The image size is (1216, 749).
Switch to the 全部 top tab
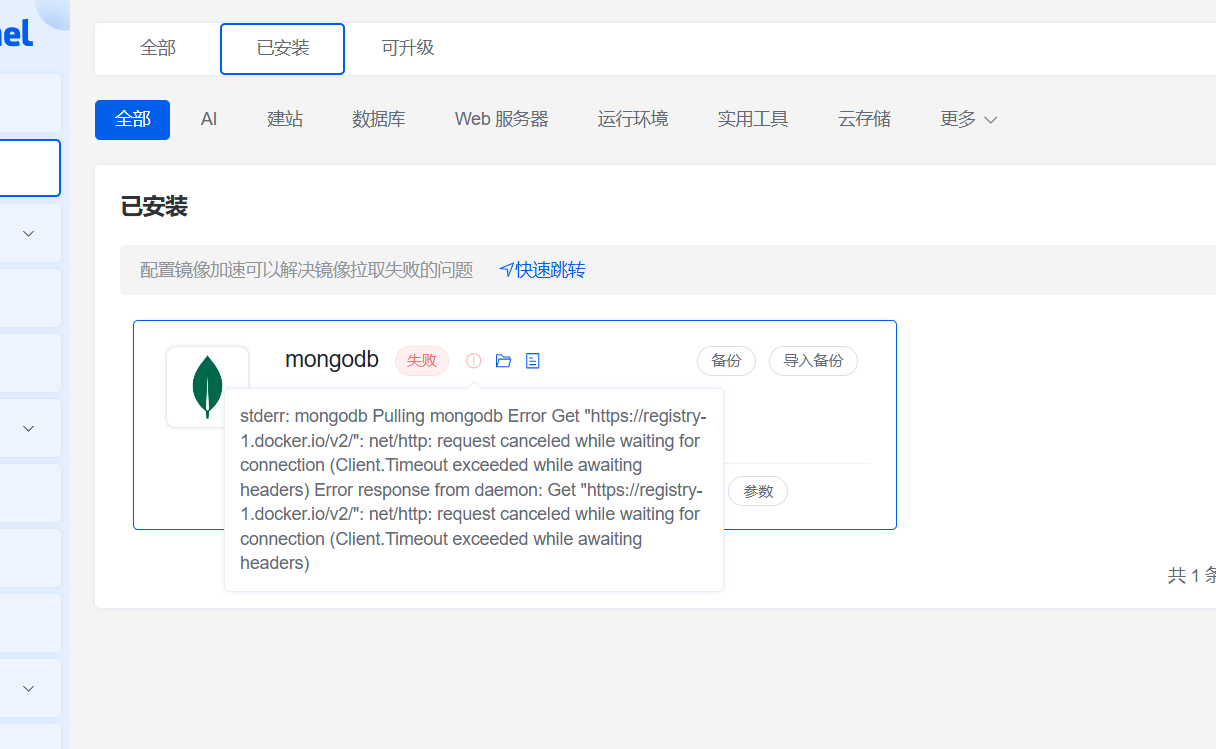[x=158, y=48]
